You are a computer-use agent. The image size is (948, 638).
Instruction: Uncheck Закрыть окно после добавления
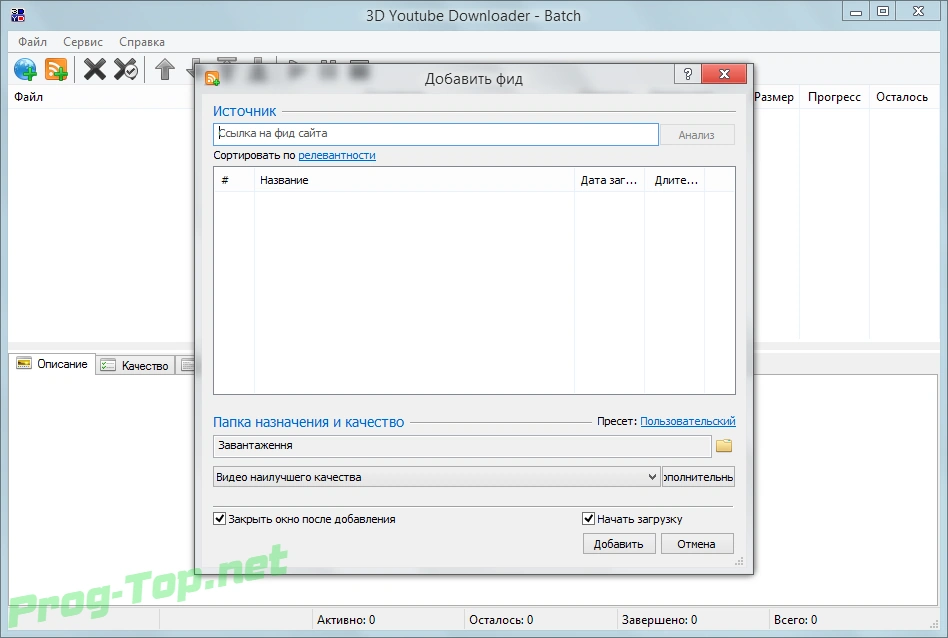click(x=219, y=518)
